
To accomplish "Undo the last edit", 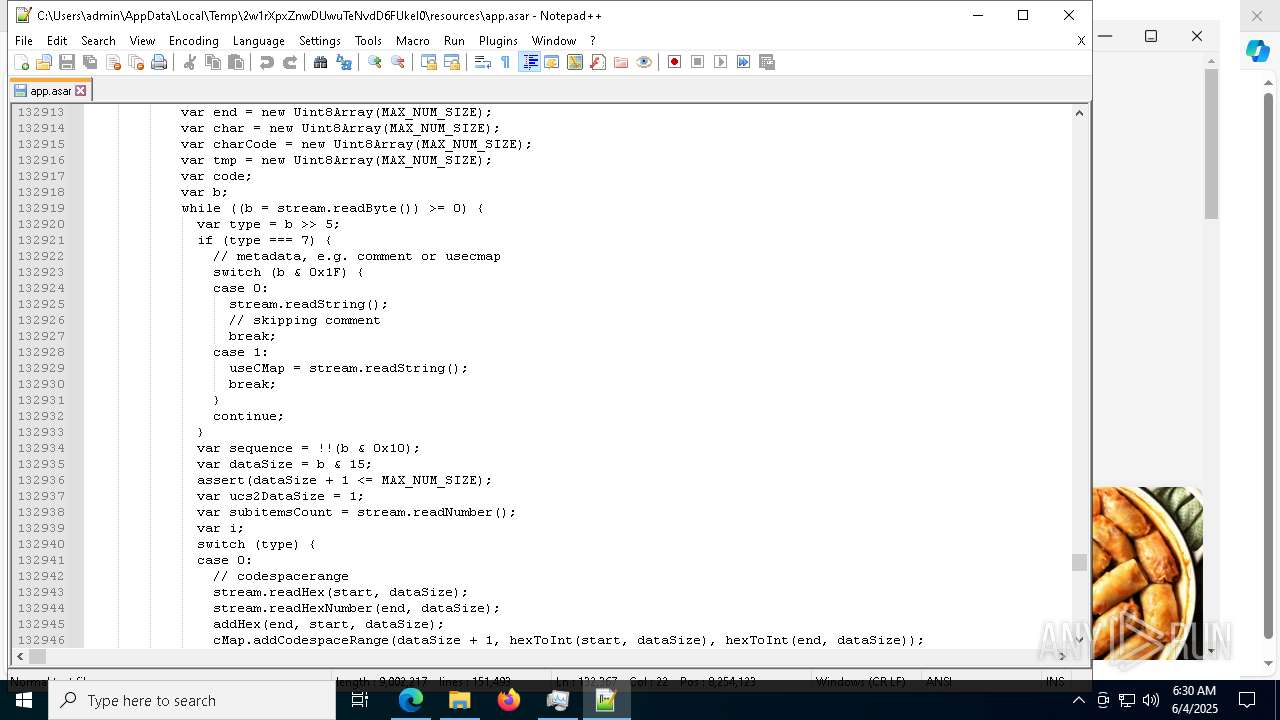I will pyautogui.click(x=267, y=62).
